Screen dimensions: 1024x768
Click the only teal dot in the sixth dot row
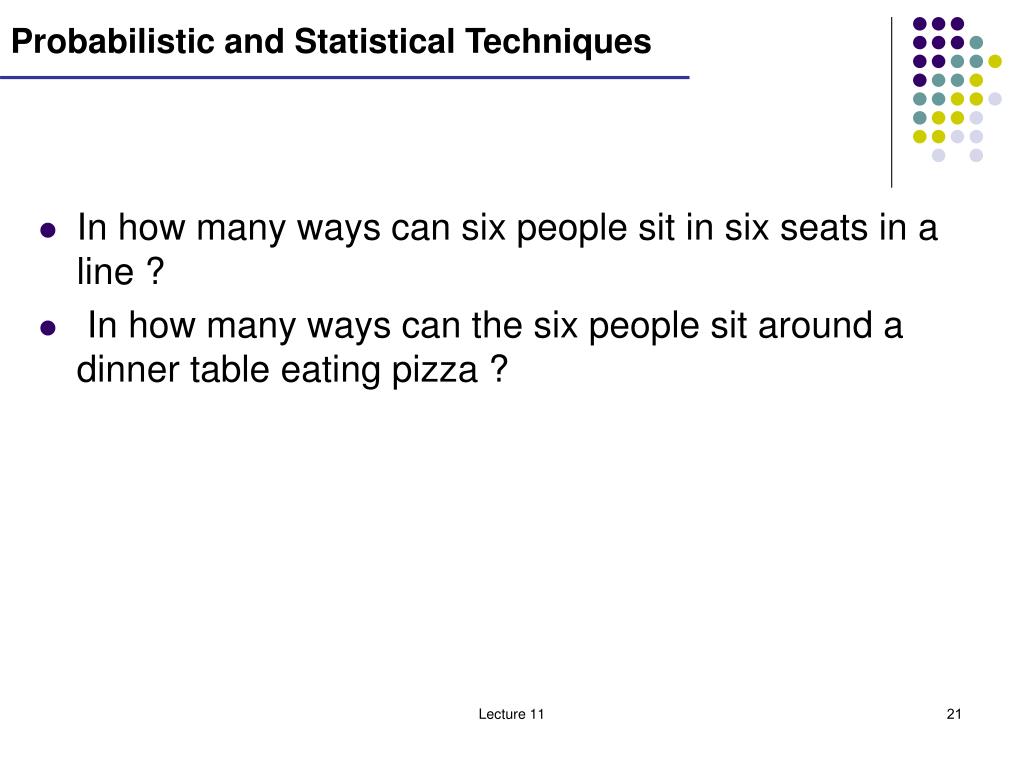(x=920, y=118)
